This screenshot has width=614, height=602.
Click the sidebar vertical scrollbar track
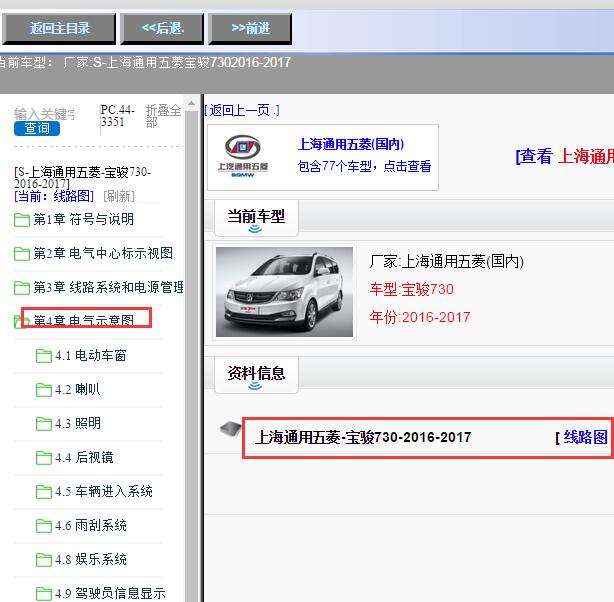point(191,356)
